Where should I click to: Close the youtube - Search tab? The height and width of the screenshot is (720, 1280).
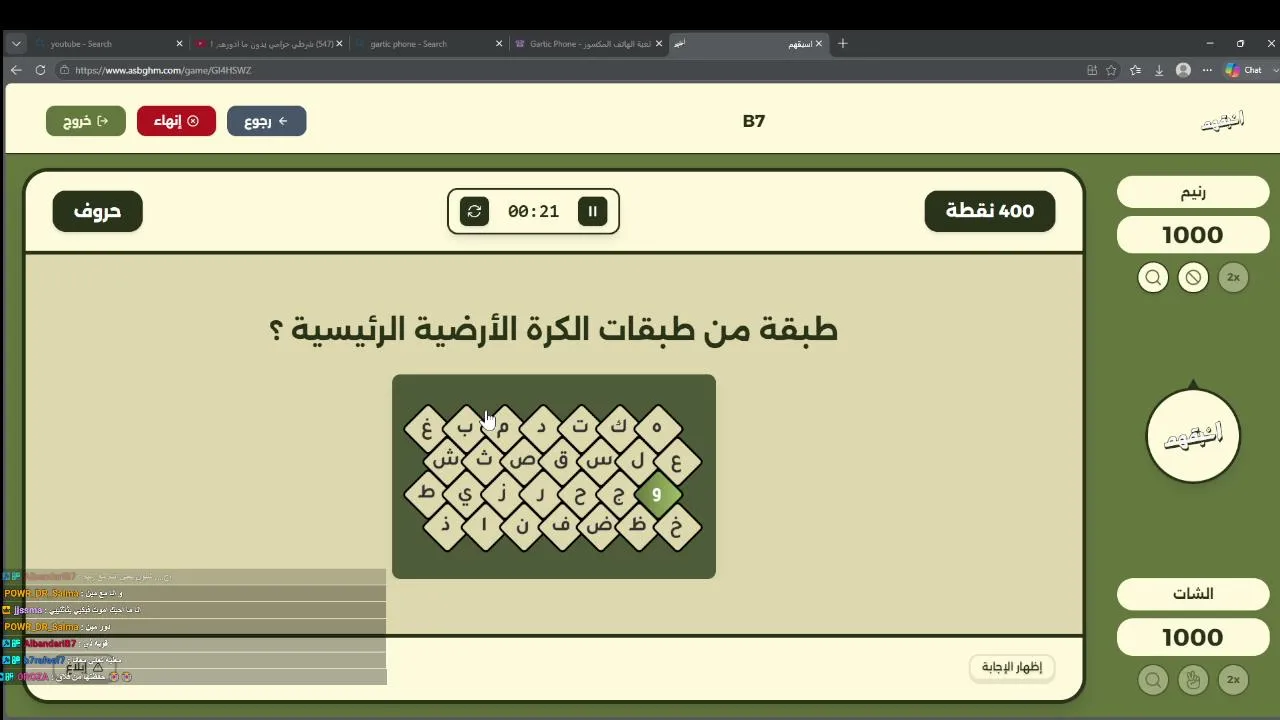tap(179, 44)
